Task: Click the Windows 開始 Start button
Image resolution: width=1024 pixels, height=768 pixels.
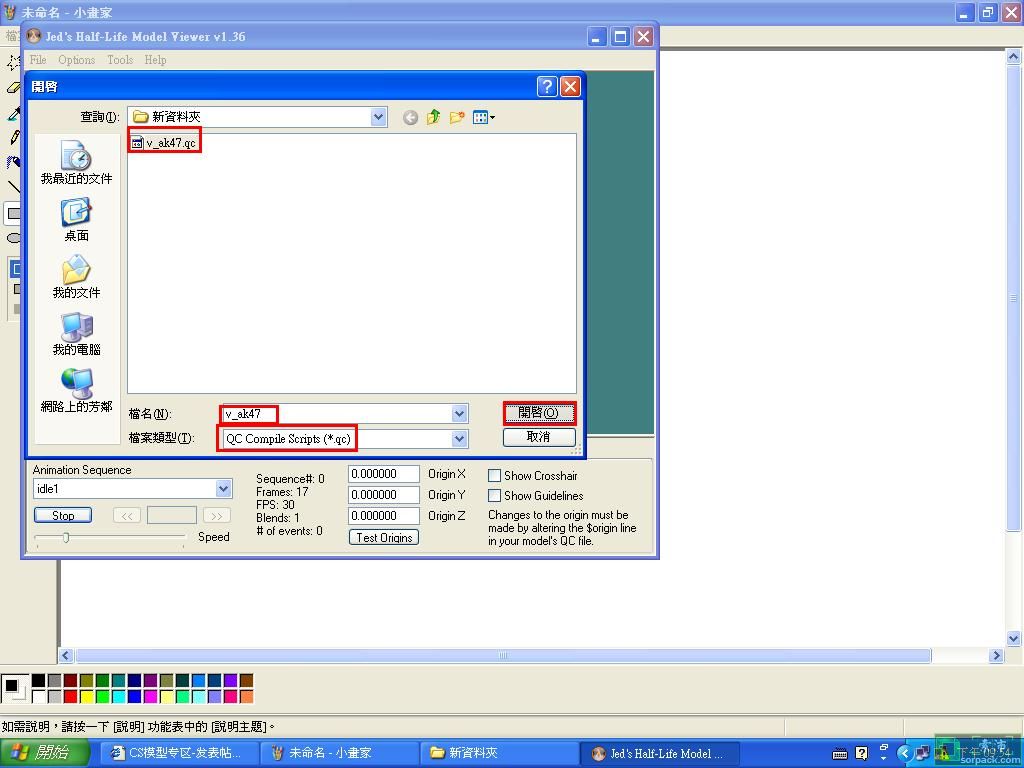Action: click(x=43, y=753)
